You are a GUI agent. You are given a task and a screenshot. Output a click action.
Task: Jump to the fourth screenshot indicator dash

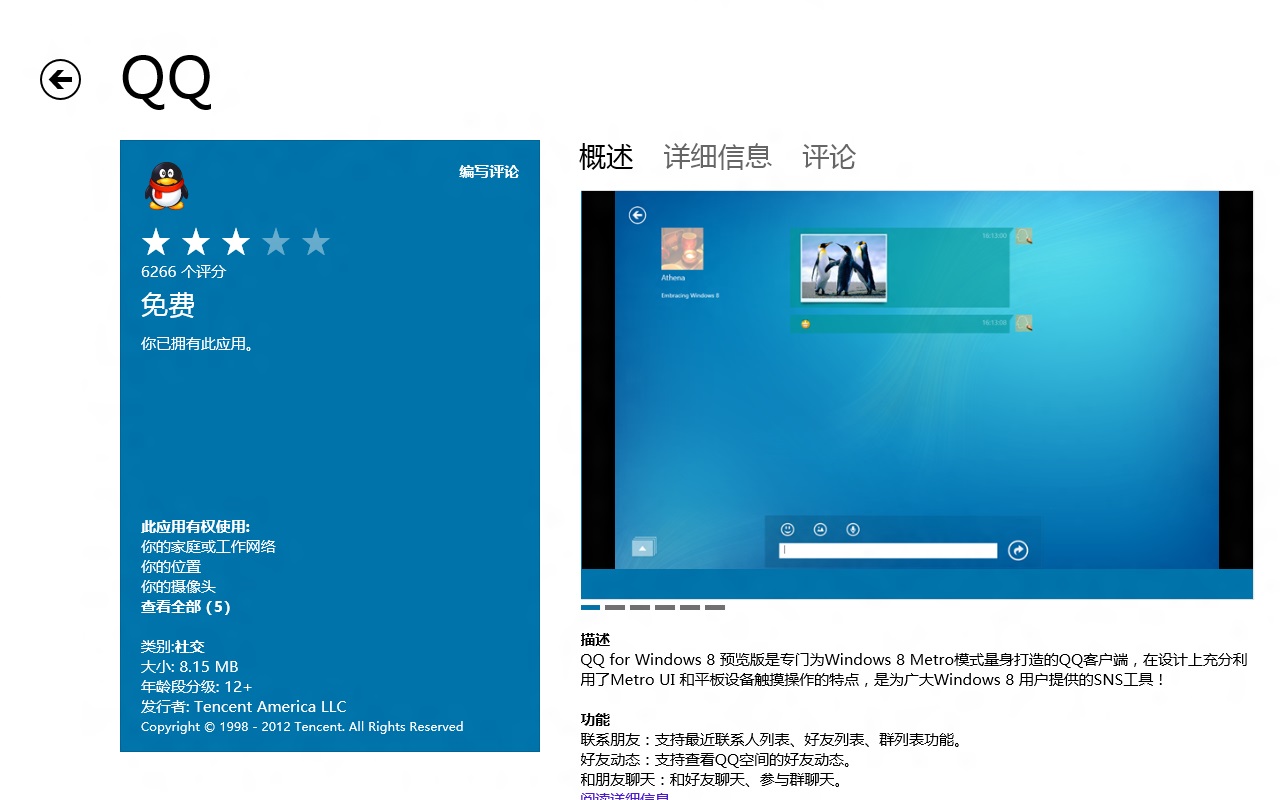pyautogui.click(x=665, y=607)
